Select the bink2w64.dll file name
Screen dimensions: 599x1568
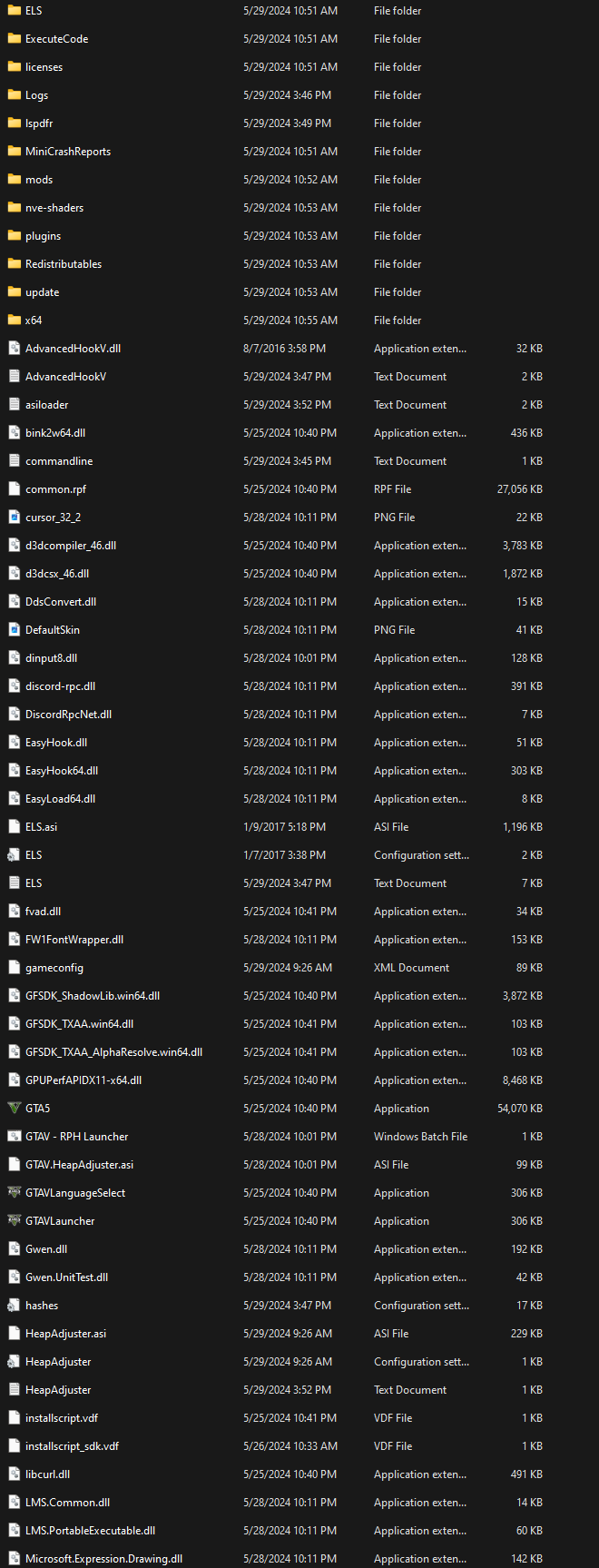click(x=55, y=433)
